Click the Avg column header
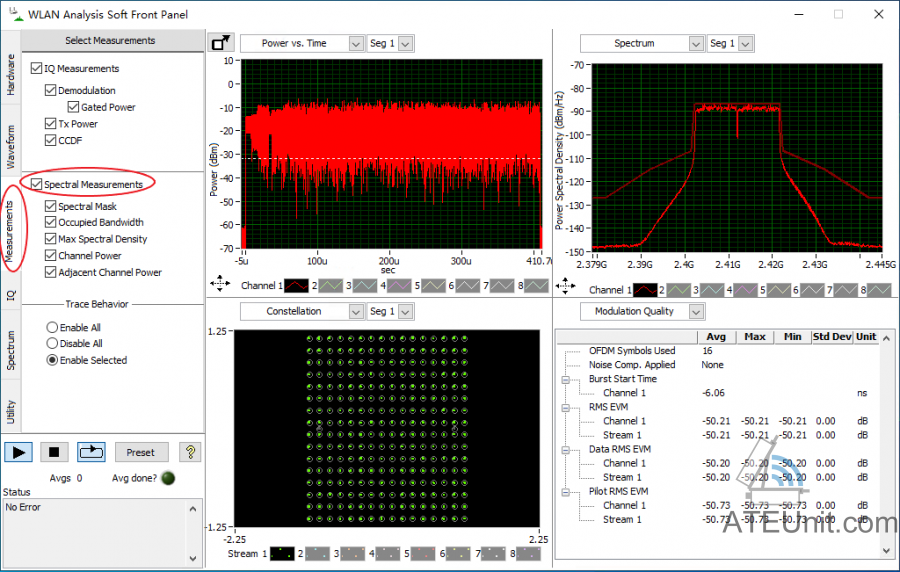 (716, 337)
